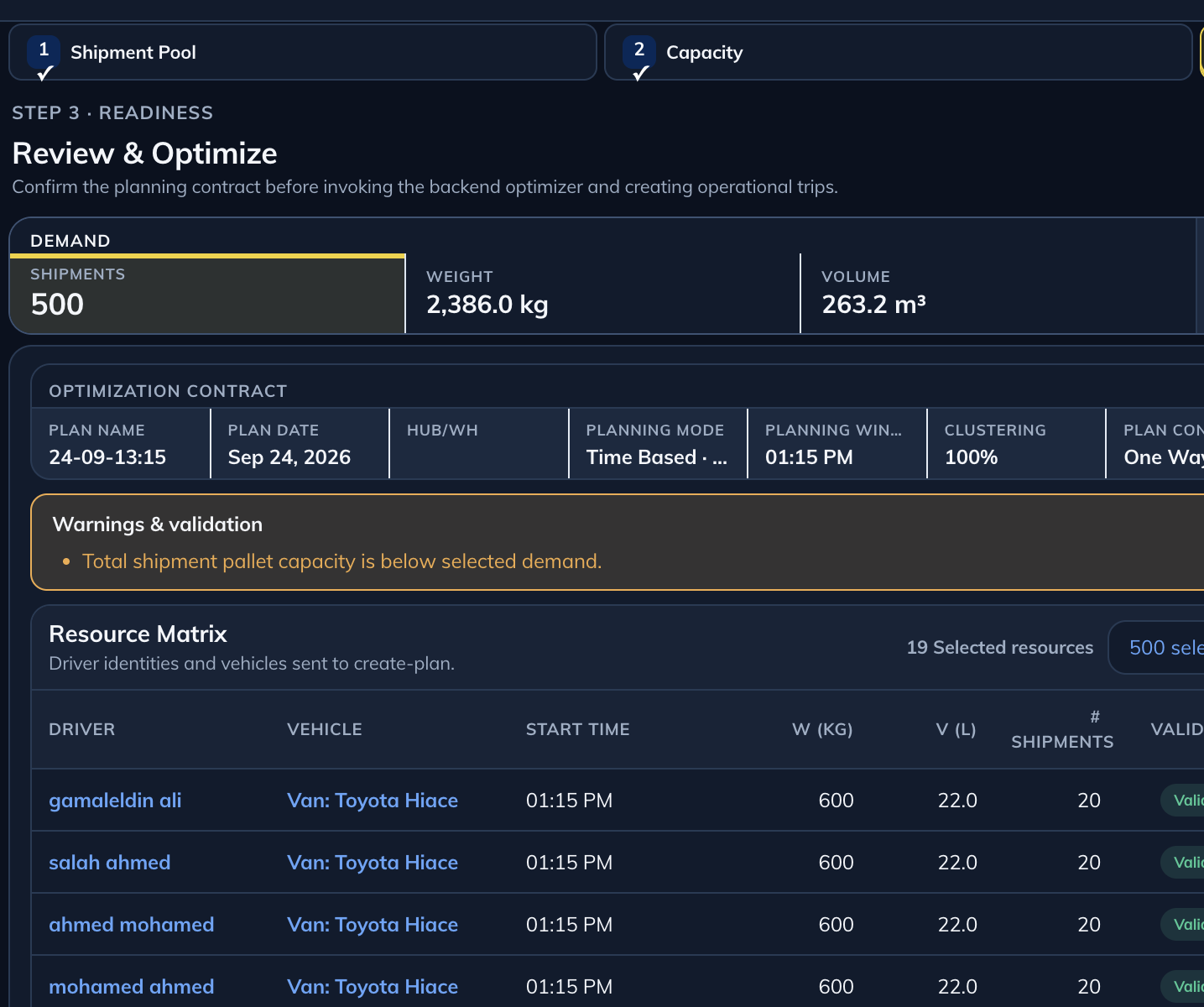
Task: Sort by W (KG) column header
Action: (x=822, y=729)
